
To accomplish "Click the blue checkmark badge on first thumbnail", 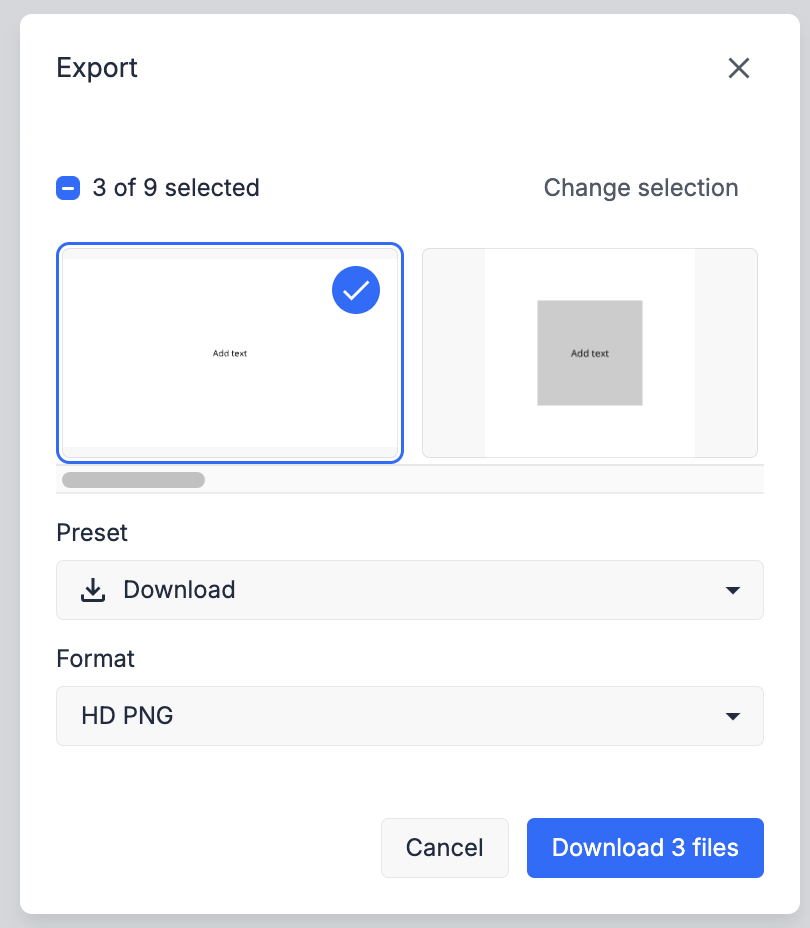I will point(356,290).
